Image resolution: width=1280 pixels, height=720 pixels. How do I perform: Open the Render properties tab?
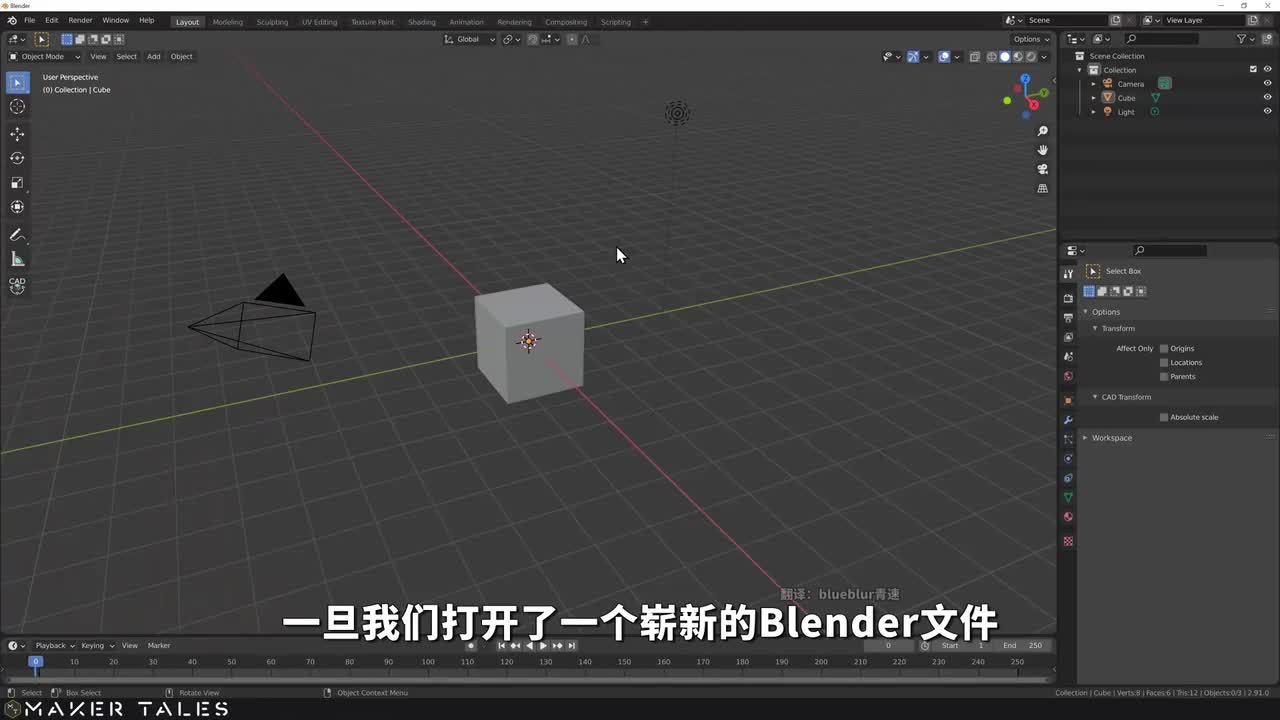(x=1068, y=298)
